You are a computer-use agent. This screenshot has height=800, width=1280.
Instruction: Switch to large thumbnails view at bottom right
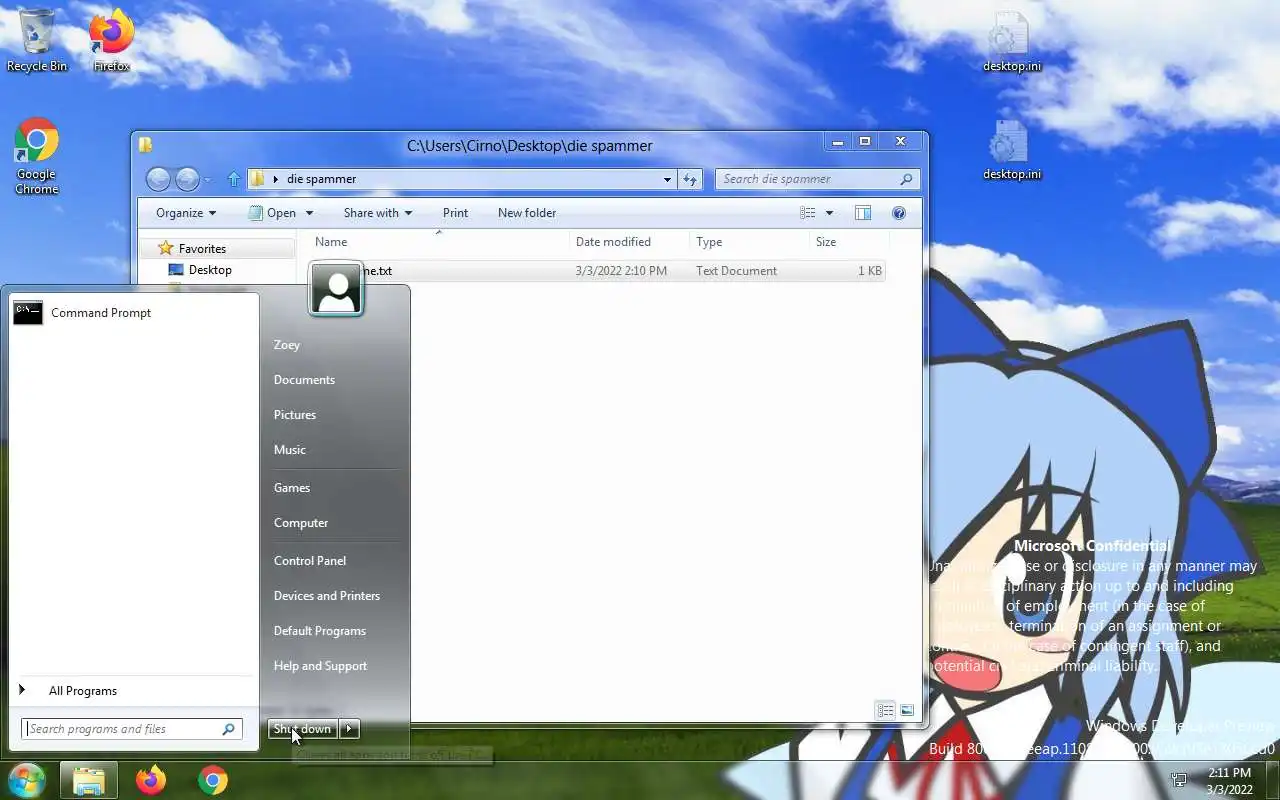click(x=907, y=711)
